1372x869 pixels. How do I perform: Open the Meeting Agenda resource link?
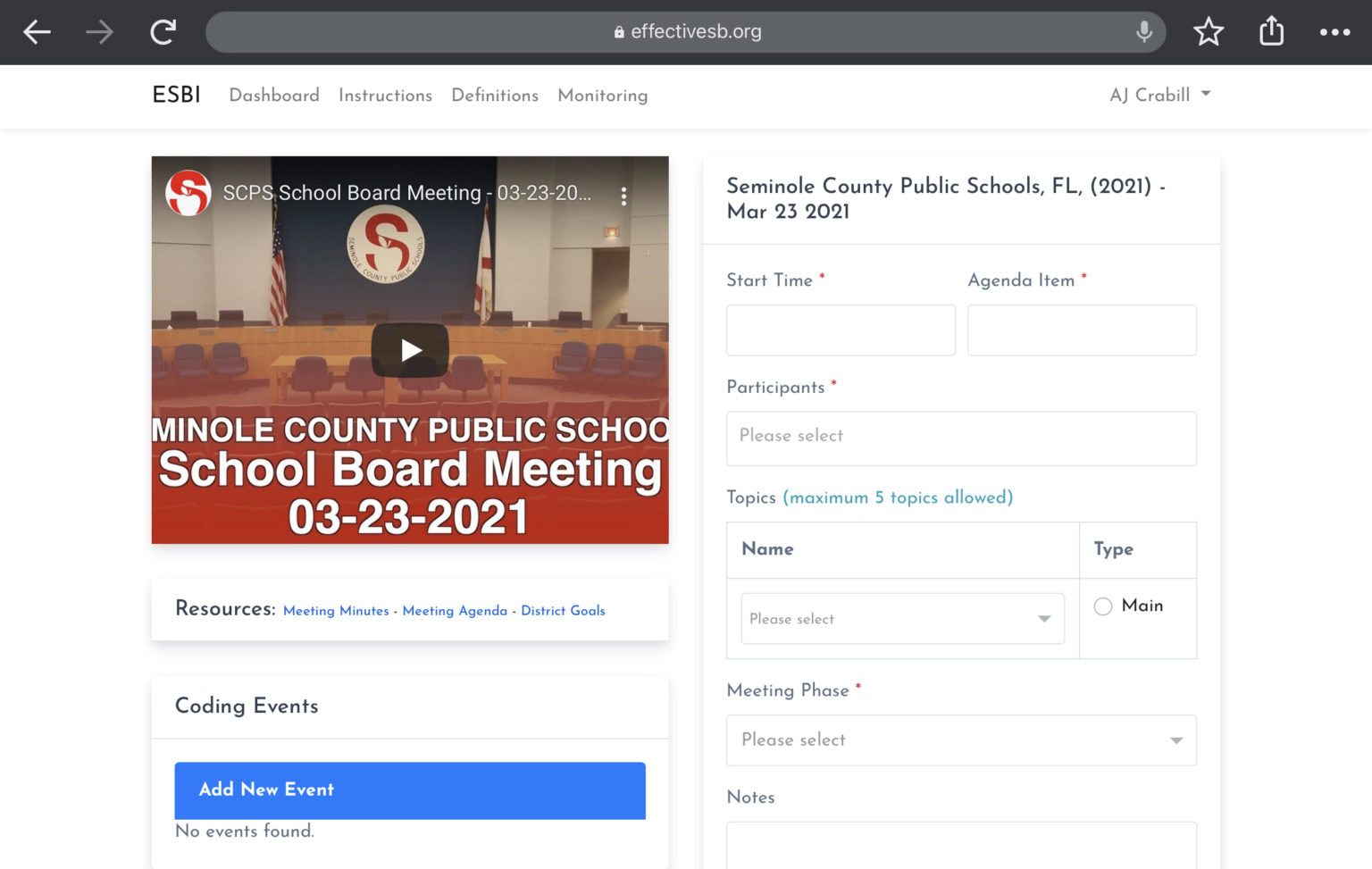pos(455,611)
